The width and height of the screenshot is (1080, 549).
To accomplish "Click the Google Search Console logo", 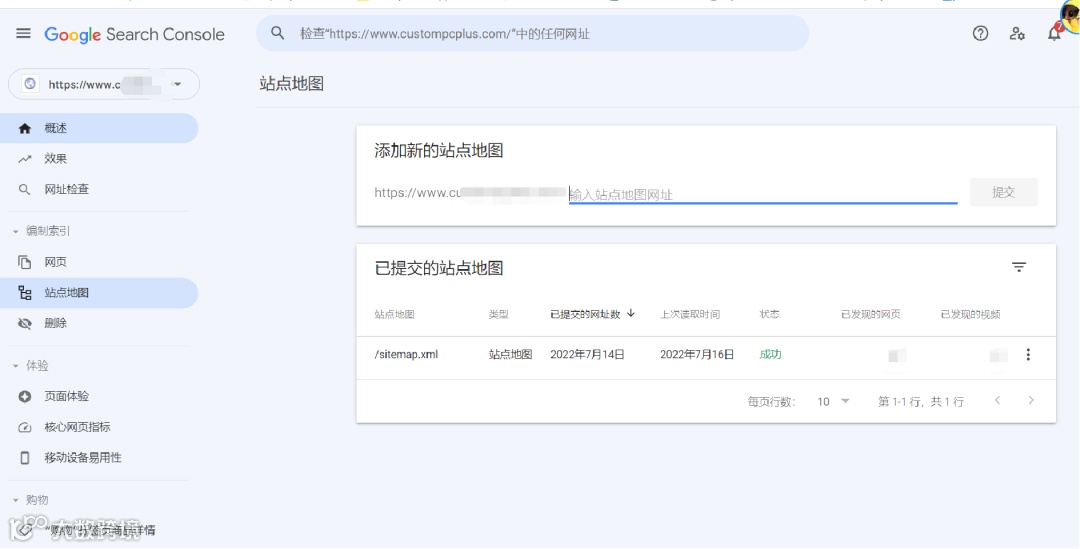I will click(134, 34).
